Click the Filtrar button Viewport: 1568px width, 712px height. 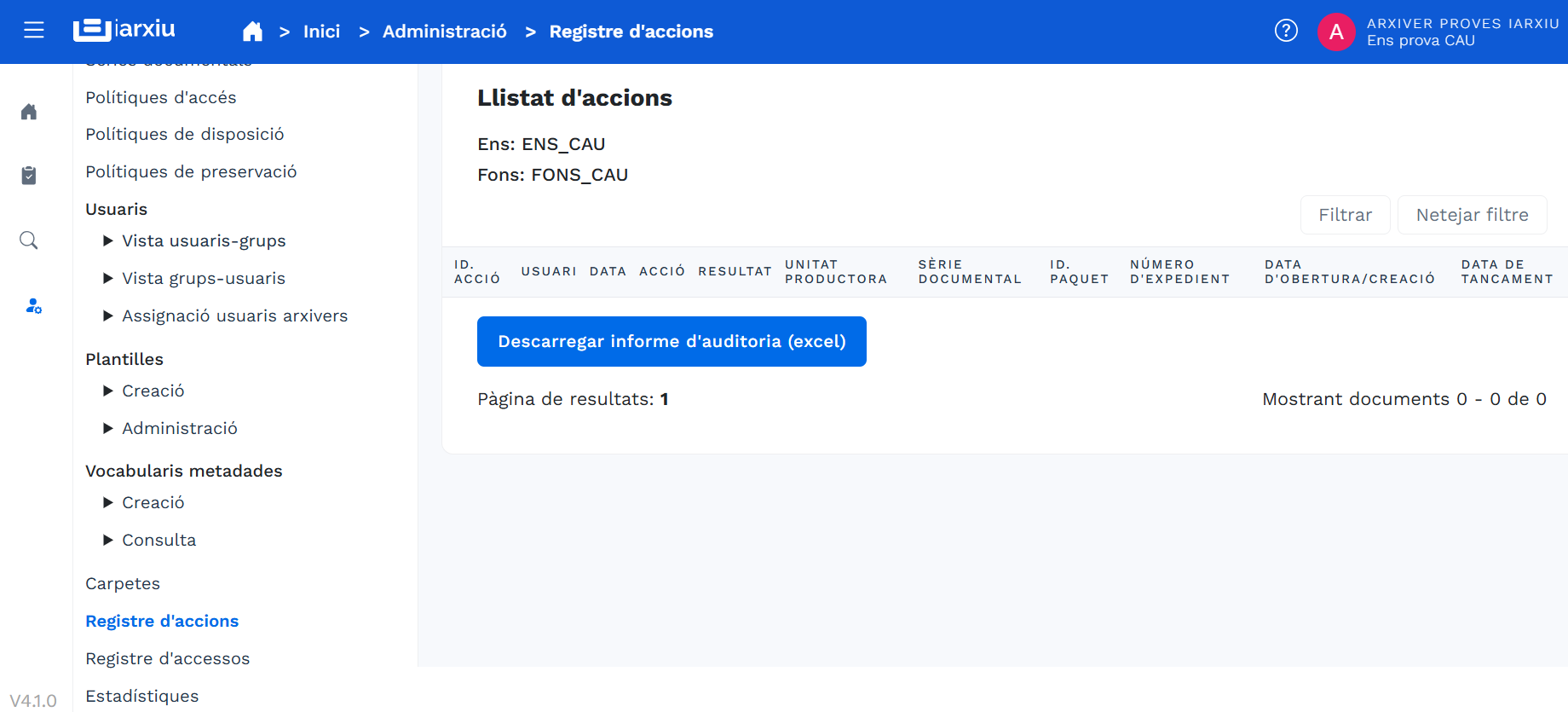(1345, 215)
